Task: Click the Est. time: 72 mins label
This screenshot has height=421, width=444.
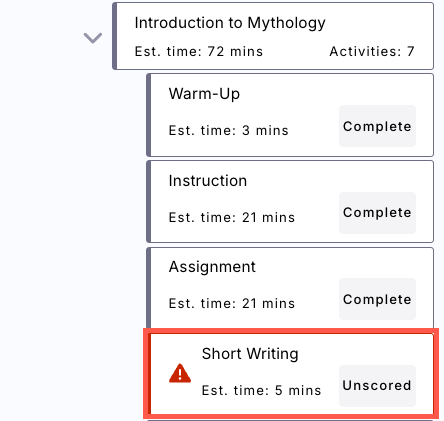Action: 199,51
